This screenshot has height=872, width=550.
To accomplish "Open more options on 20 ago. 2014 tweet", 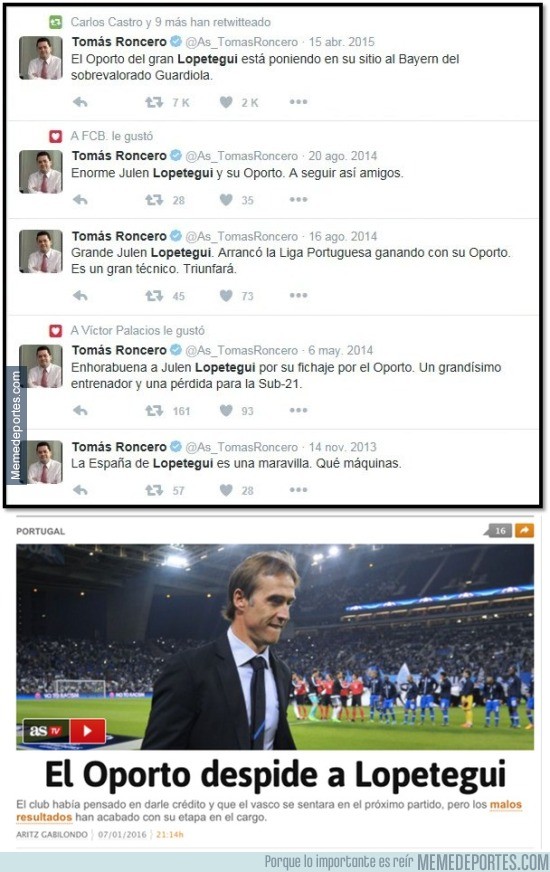I will point(298,200).
